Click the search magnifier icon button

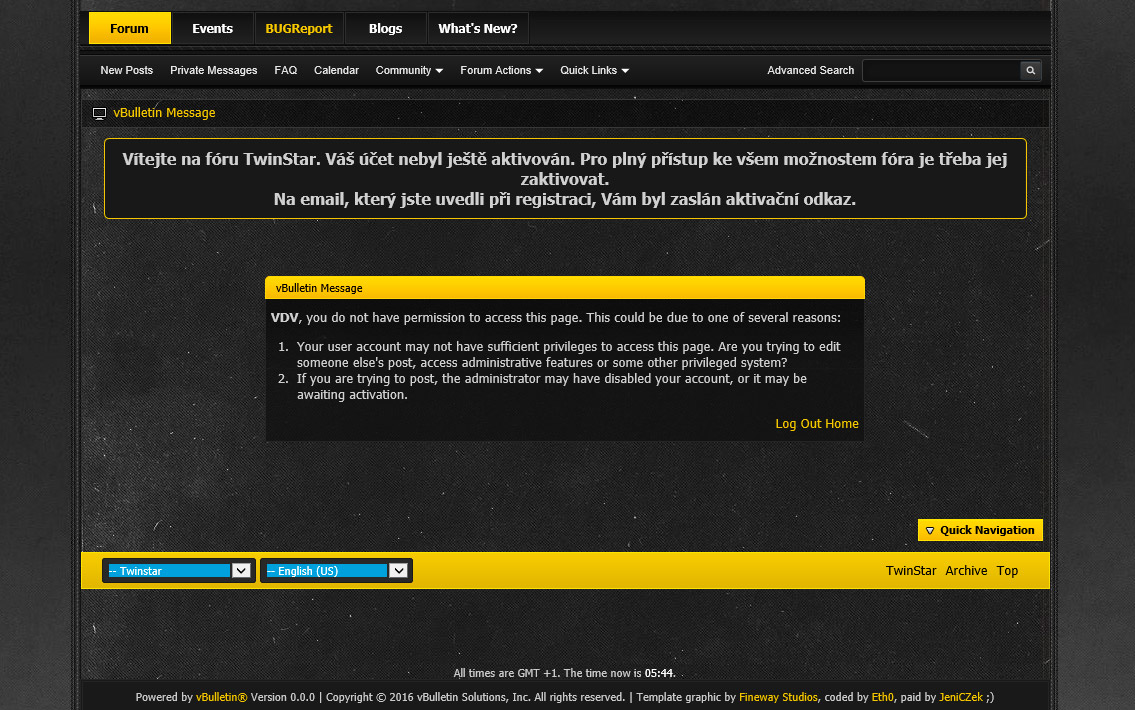tap(1030, 70)
